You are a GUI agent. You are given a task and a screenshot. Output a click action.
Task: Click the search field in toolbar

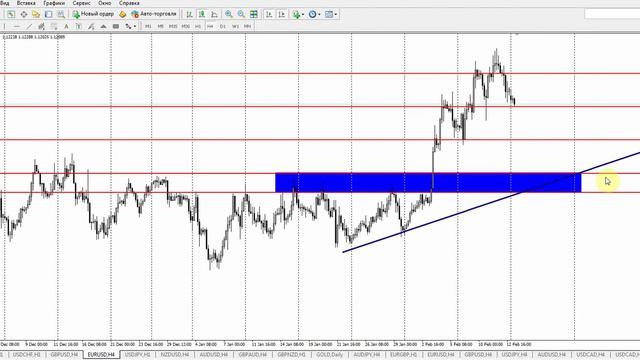612,14
